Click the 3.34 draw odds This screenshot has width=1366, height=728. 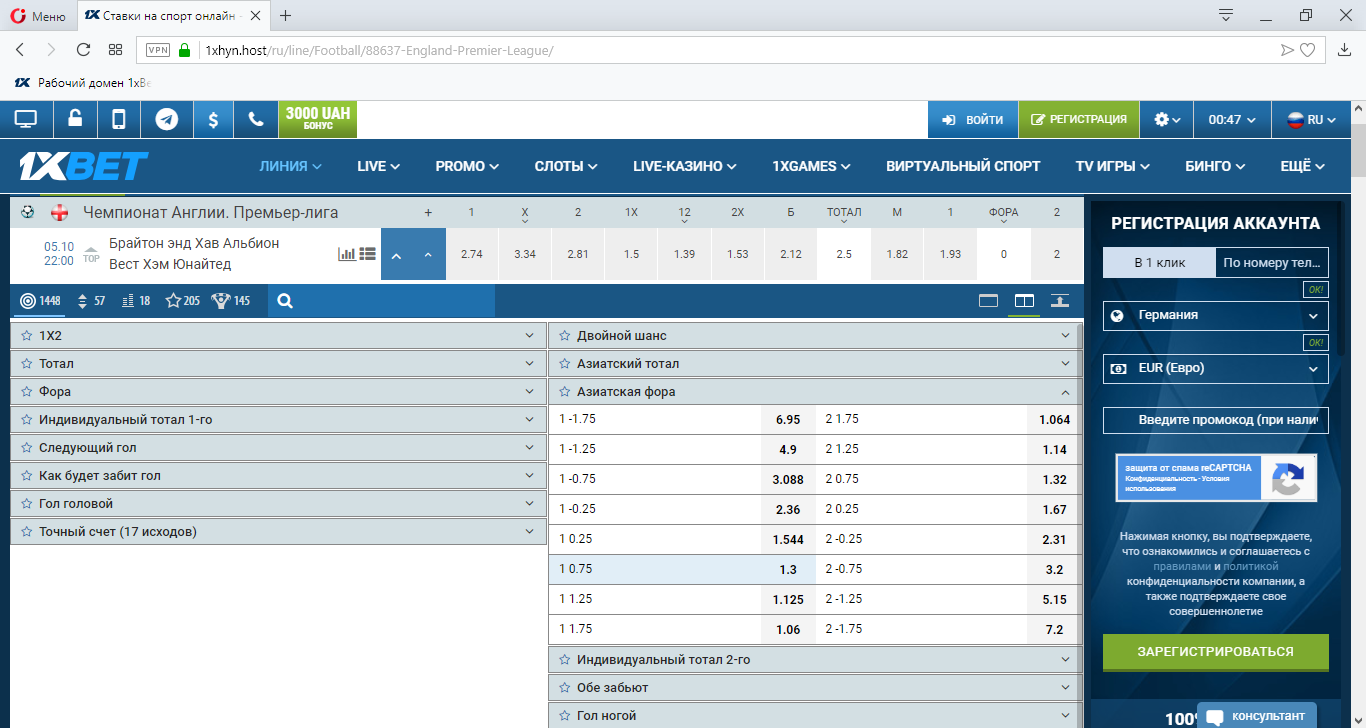[x=525, y=254]
